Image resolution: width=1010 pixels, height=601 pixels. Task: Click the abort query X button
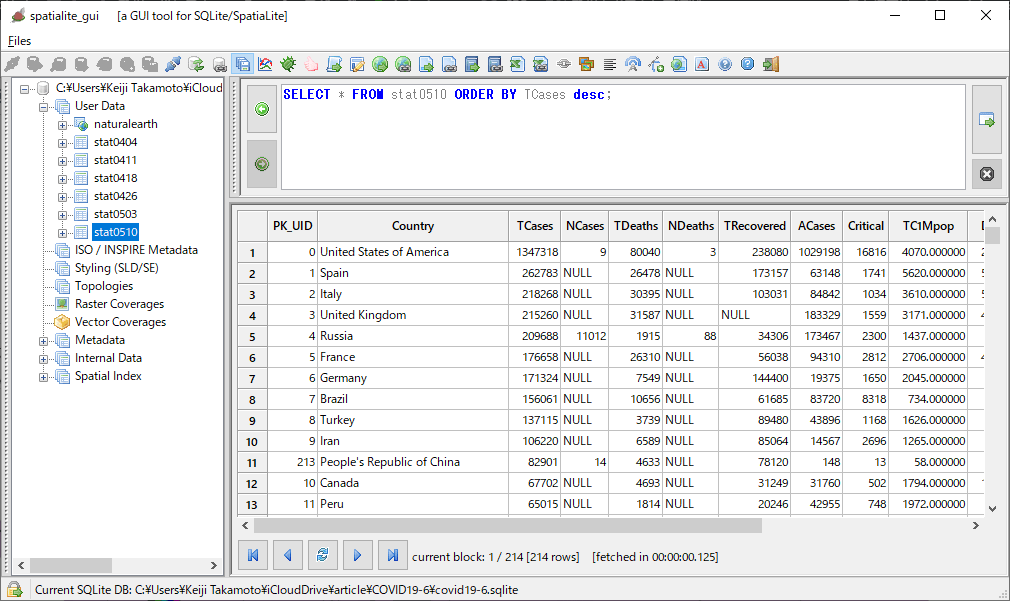pyautogui.click(x=987, y=174)
